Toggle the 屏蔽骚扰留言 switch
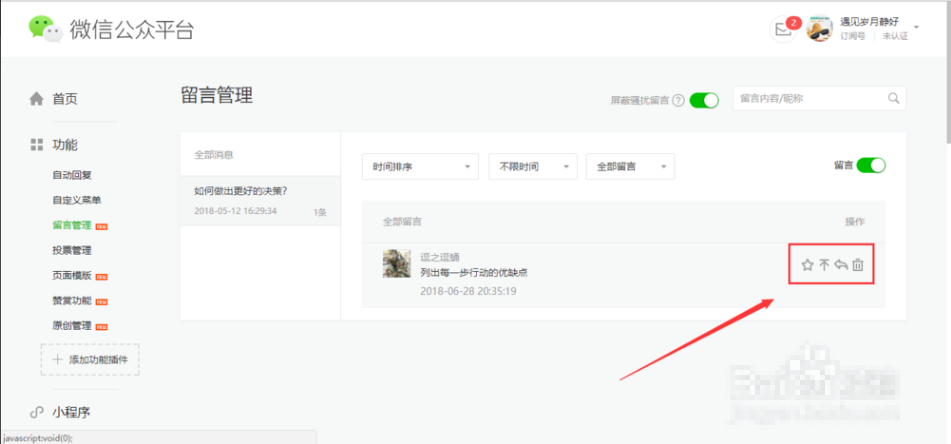This screenshot has width=951, height=444. click(704, 100)
